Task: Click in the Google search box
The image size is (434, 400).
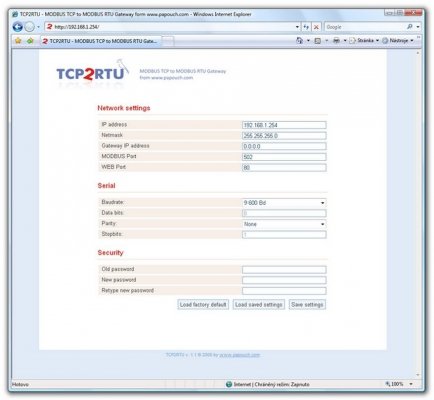Action: point(364,27)
